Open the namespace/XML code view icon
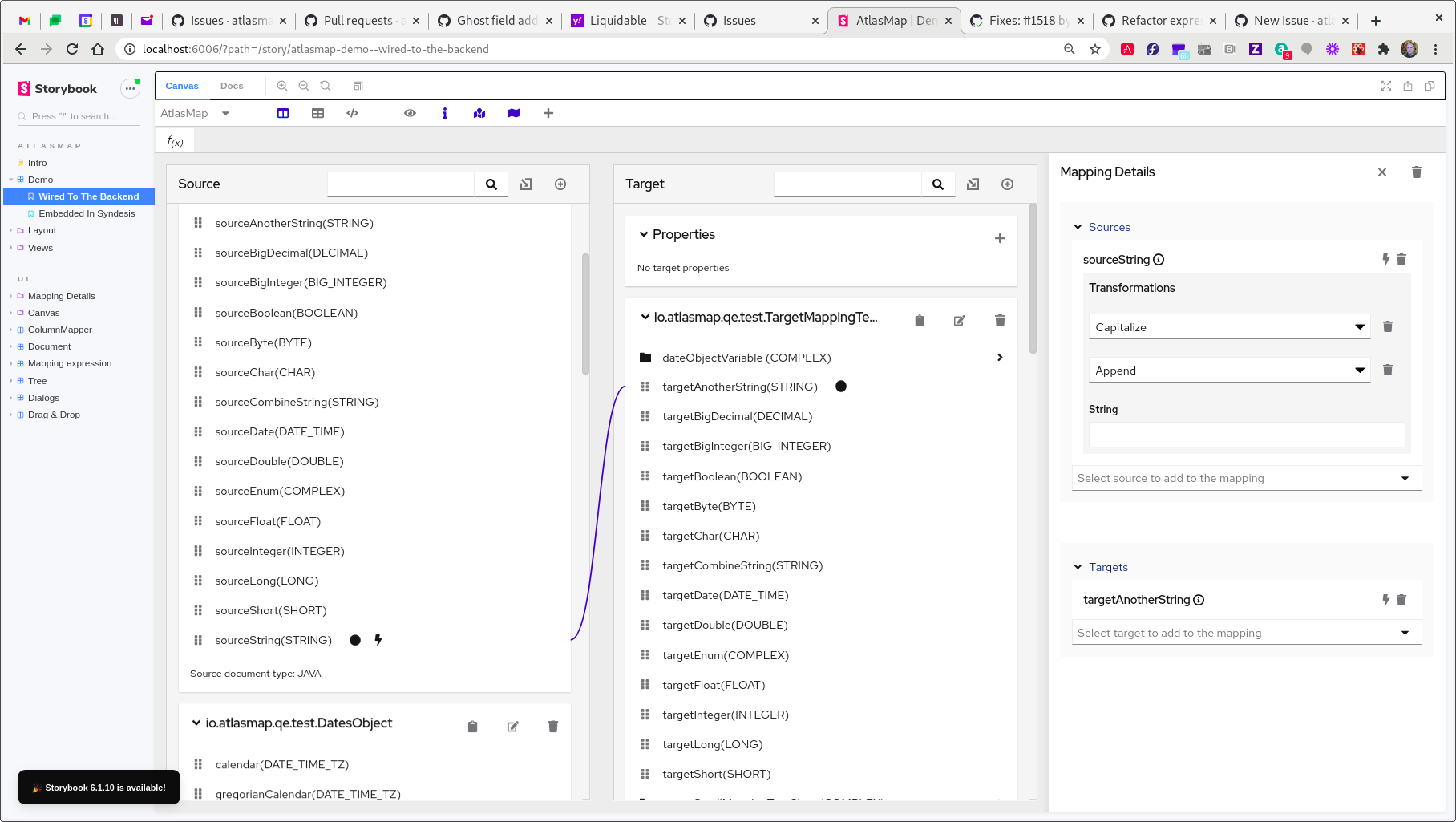The image size is (1456, 822). click(x=352, y=113)
